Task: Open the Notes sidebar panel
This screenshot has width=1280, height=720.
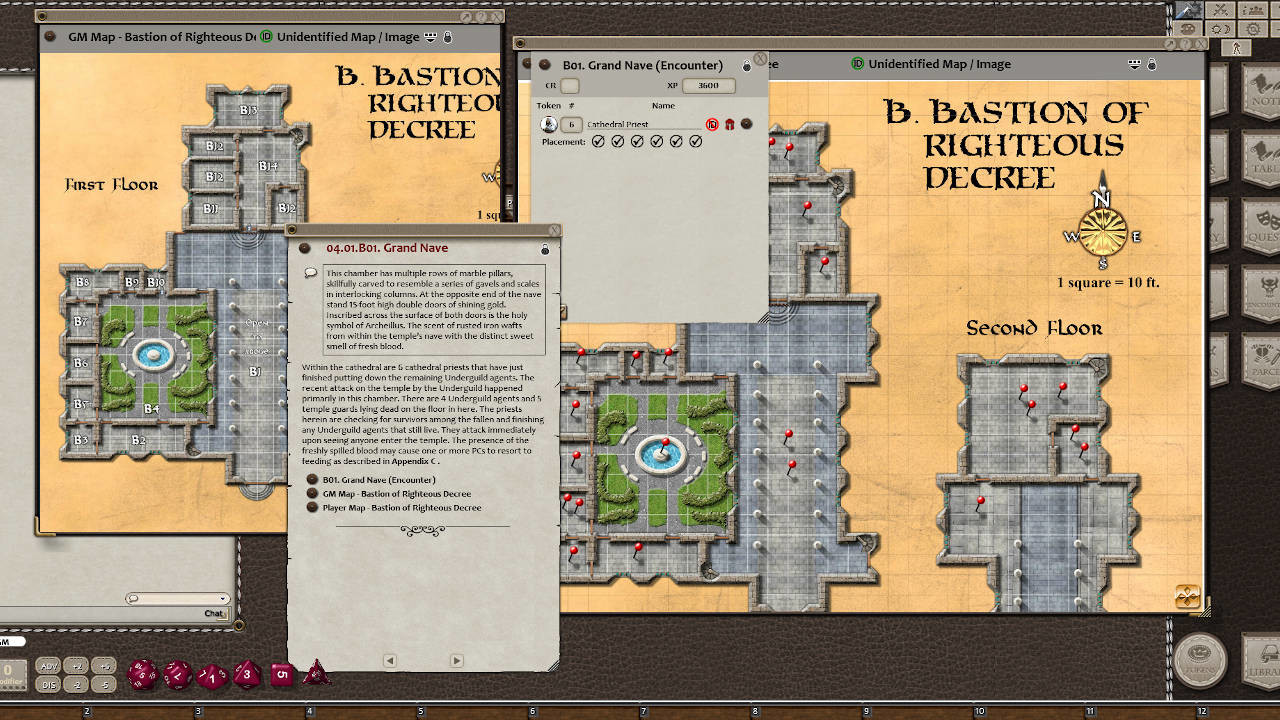Action: pyautogui.click(x=1262, y=88)
